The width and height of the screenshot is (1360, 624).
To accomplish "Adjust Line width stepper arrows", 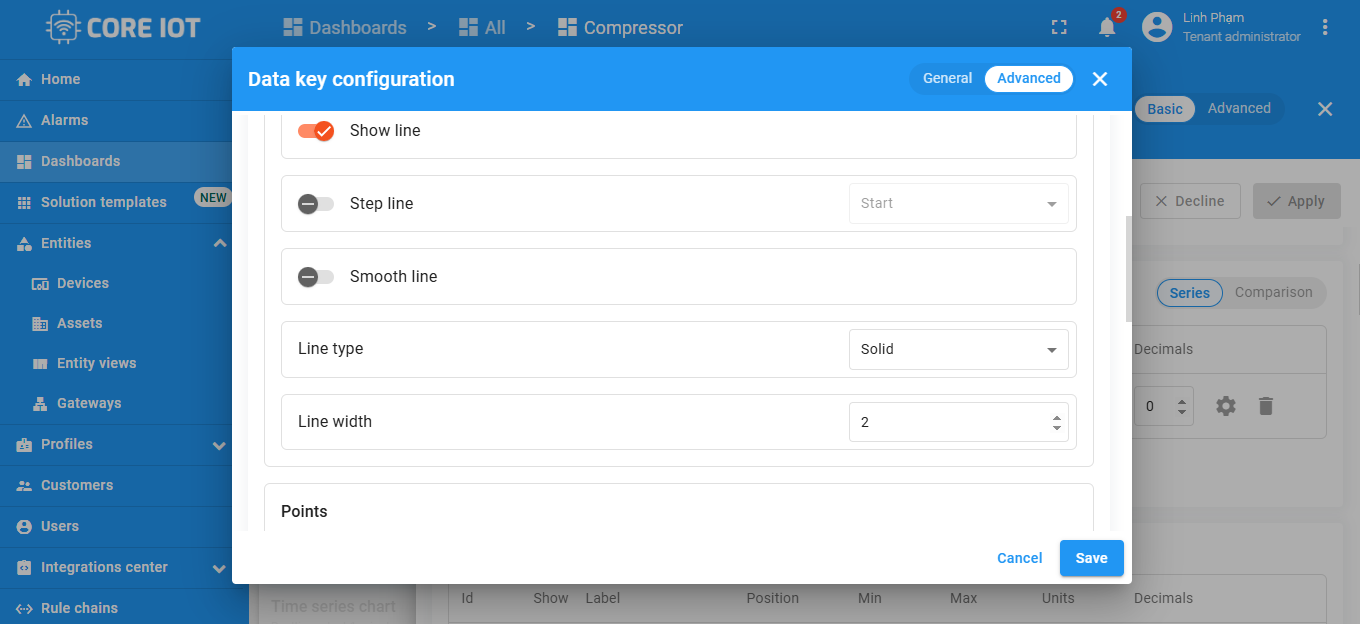I will tap(1057, 423).
